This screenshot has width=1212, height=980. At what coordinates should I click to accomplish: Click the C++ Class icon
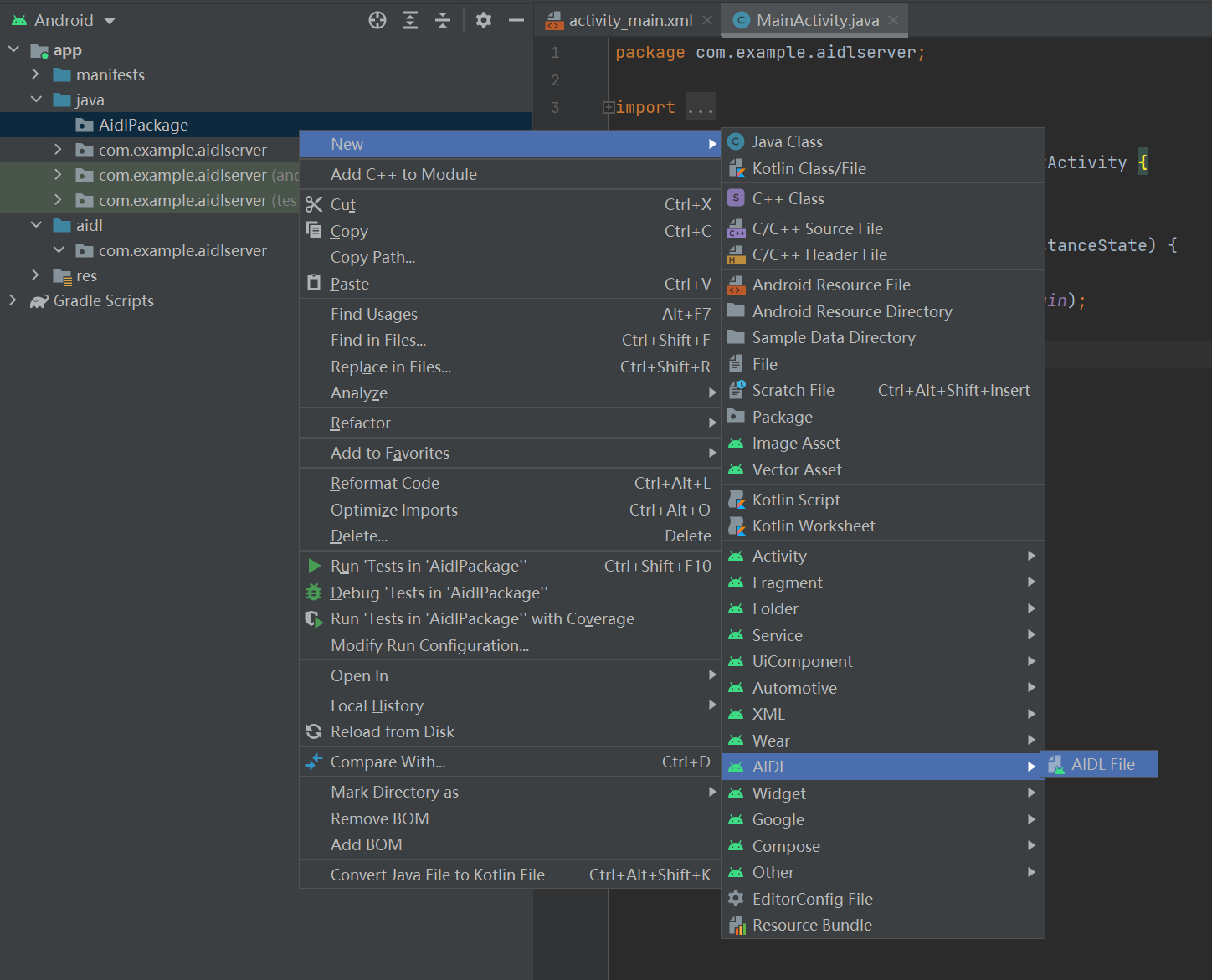736,198
